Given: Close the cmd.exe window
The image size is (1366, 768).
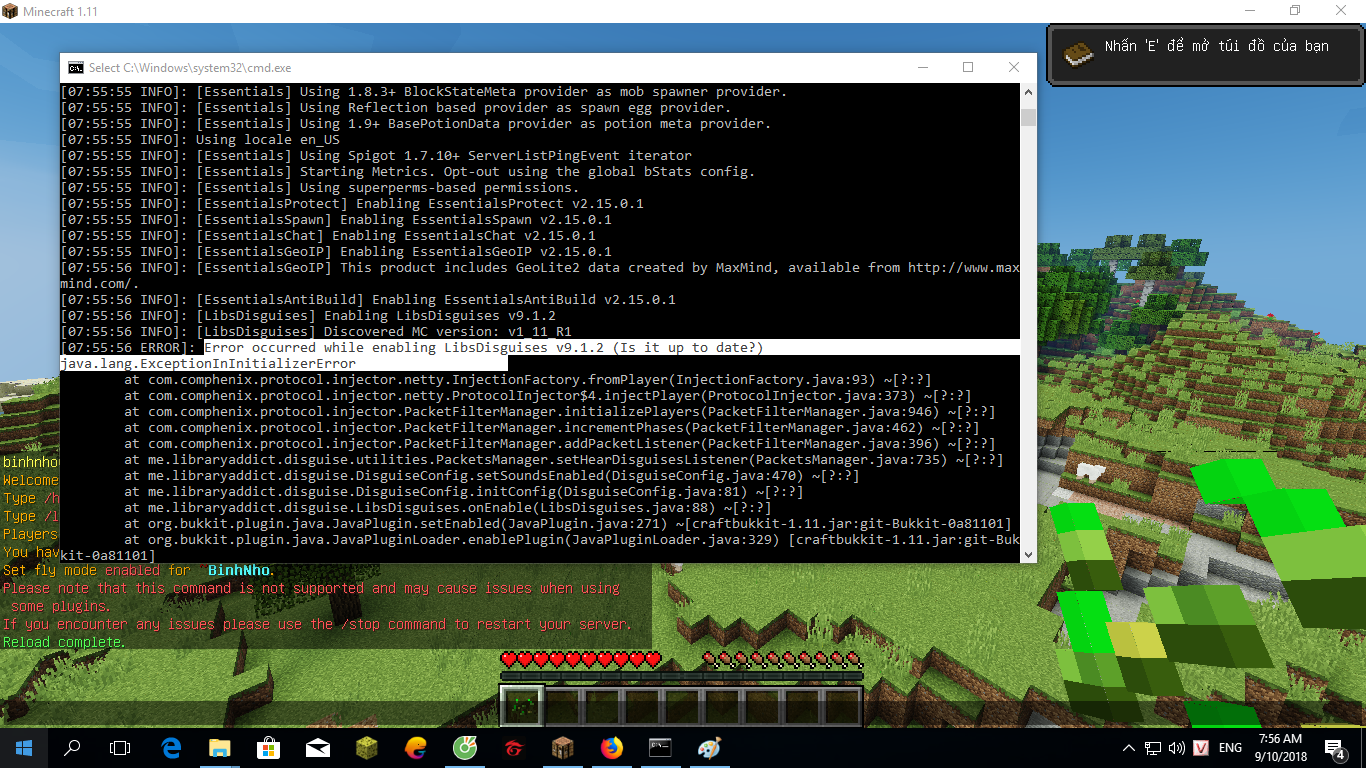Looking at the screenshot, I should click(1014, 67).
